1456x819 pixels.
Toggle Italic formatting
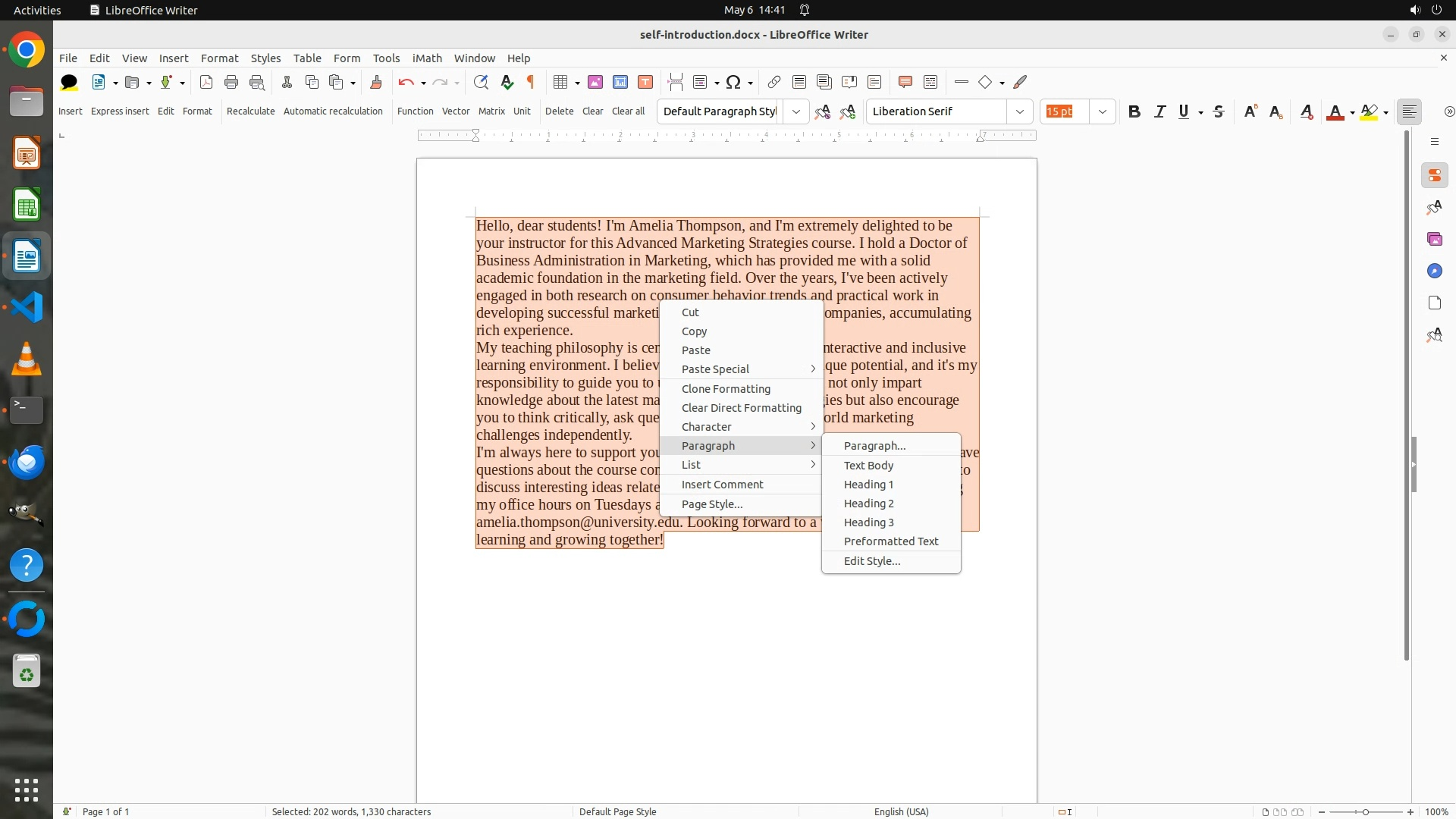(1159, 112)
